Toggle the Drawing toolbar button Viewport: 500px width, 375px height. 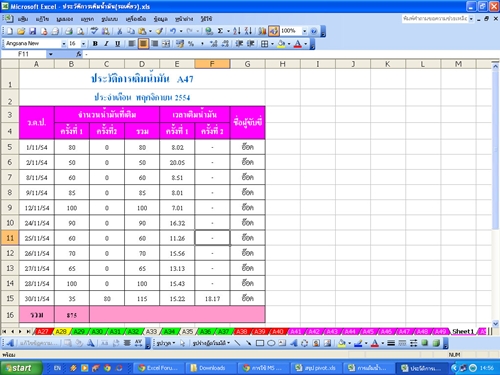[273, 31]
